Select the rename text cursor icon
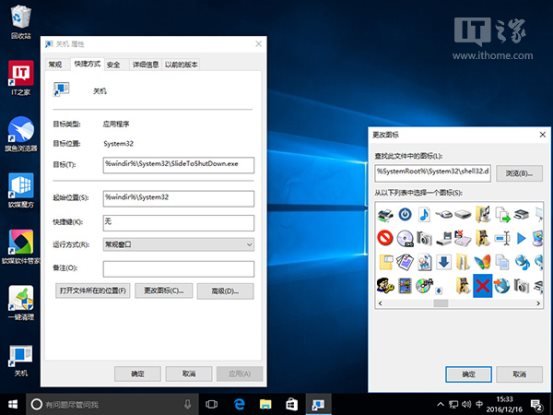The height and width of the screenshot is (415, 553). 502,238
